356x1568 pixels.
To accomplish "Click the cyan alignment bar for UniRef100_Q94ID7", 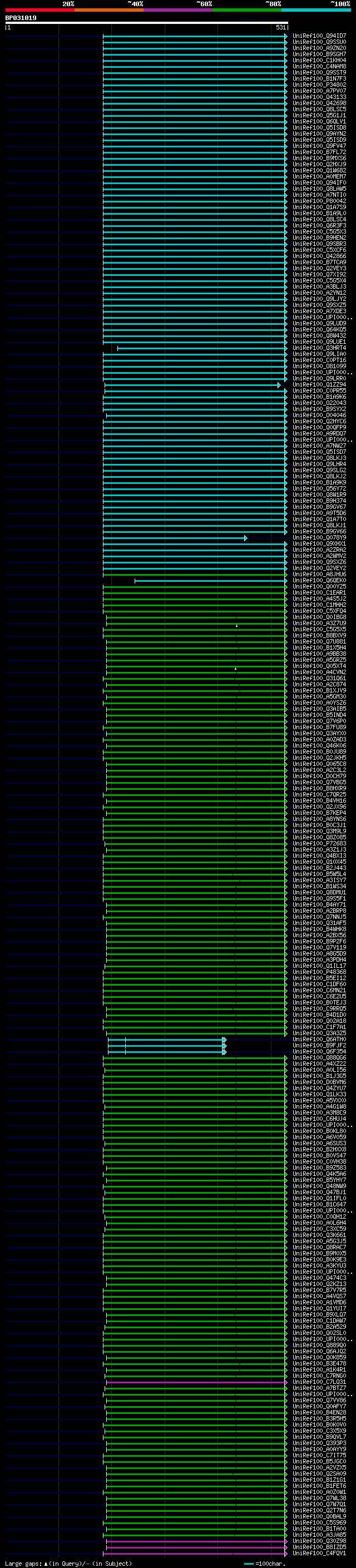I will coord(195,36).
